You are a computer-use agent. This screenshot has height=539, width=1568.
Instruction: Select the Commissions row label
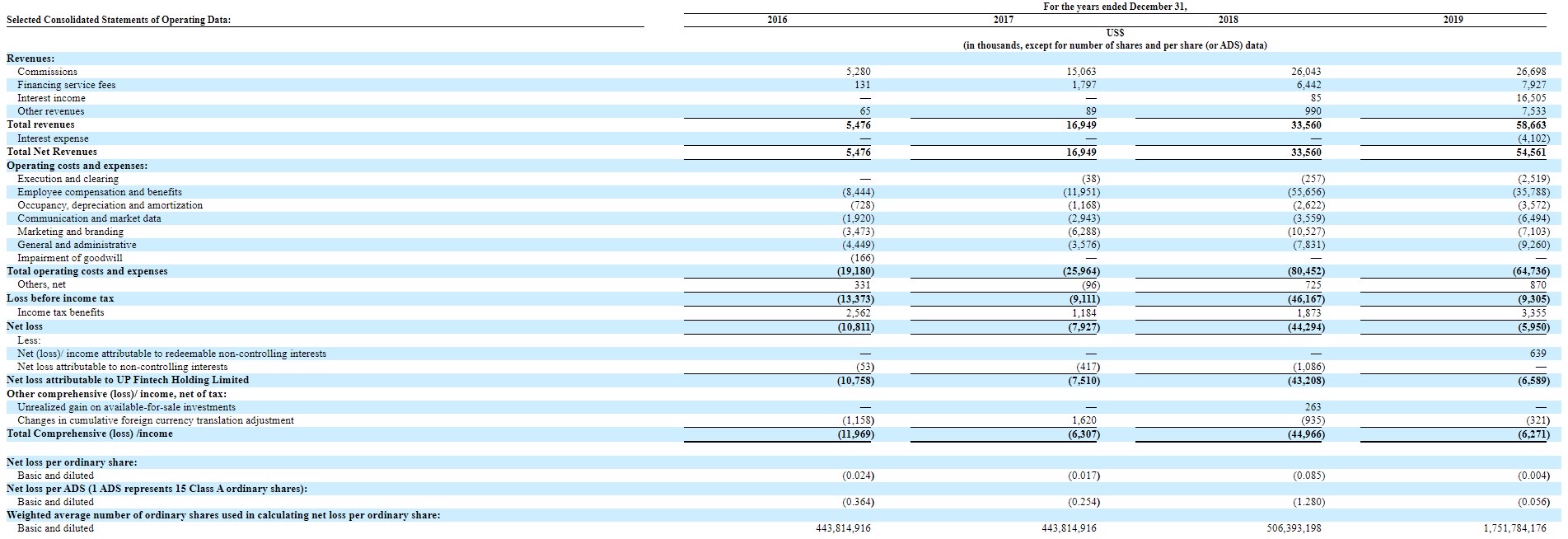48,72
